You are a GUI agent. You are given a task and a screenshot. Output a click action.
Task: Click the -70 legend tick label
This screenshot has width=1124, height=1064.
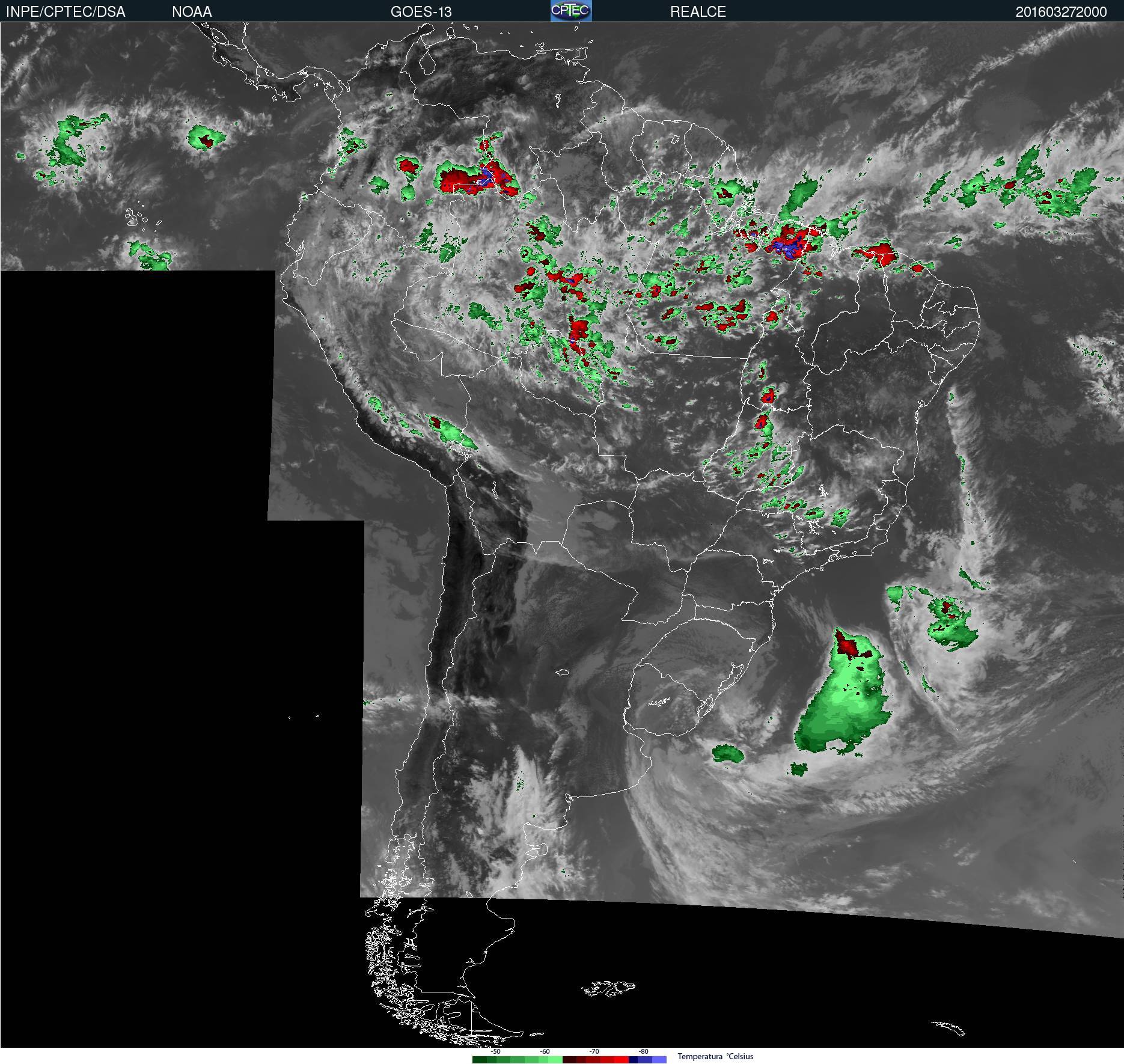click(x=594, y=1051)
